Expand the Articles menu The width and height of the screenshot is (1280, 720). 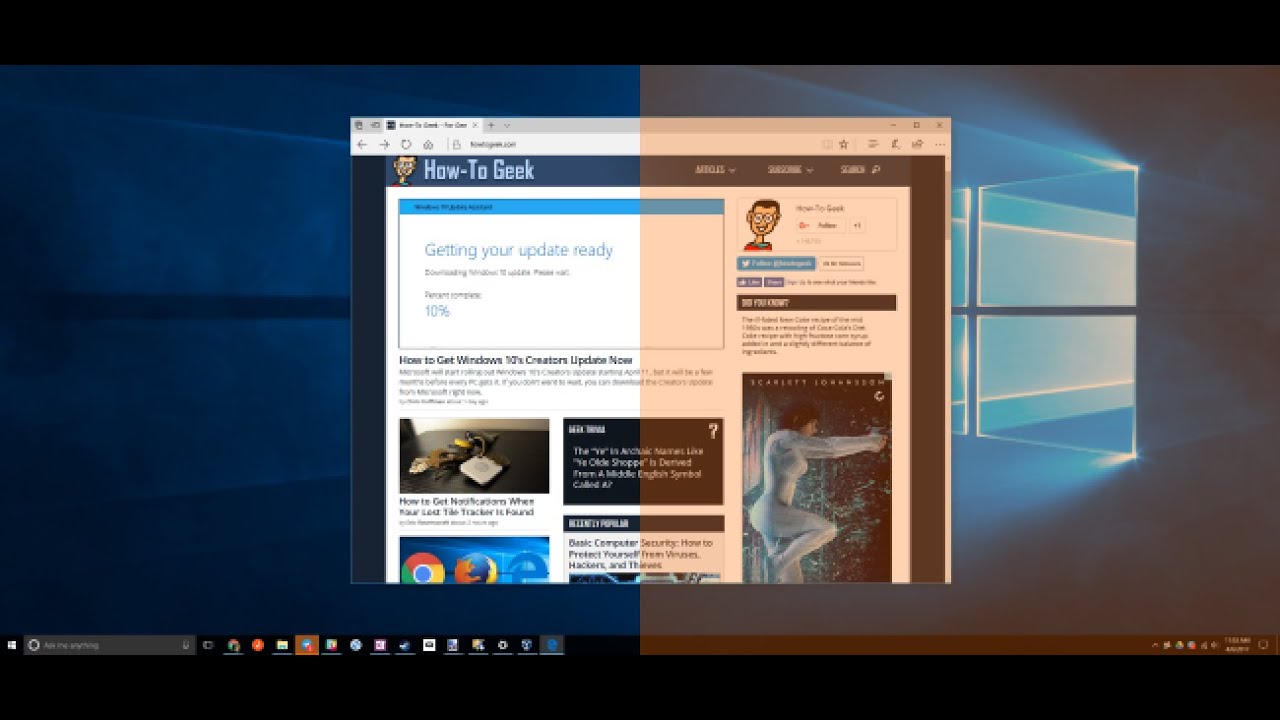[x=715, y=170]
